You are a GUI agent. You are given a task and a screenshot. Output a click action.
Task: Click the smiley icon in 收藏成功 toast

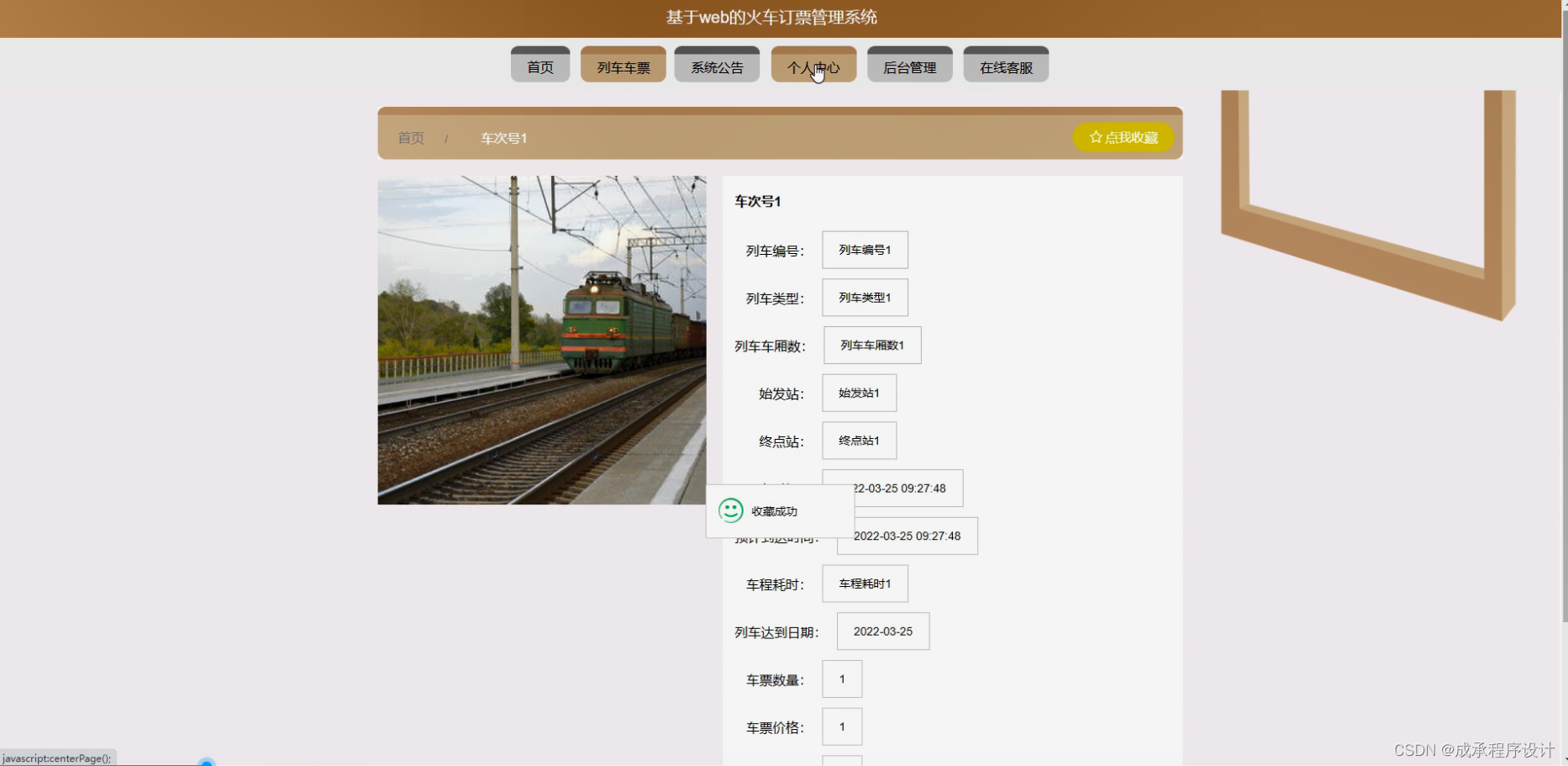(730, 510)
